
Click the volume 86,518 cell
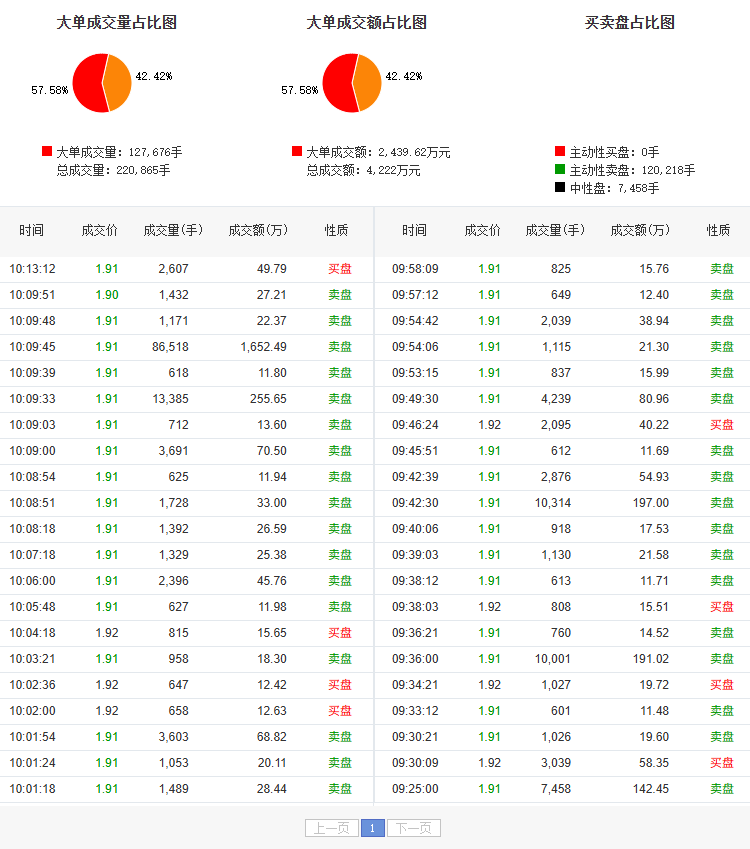(170, 347)
